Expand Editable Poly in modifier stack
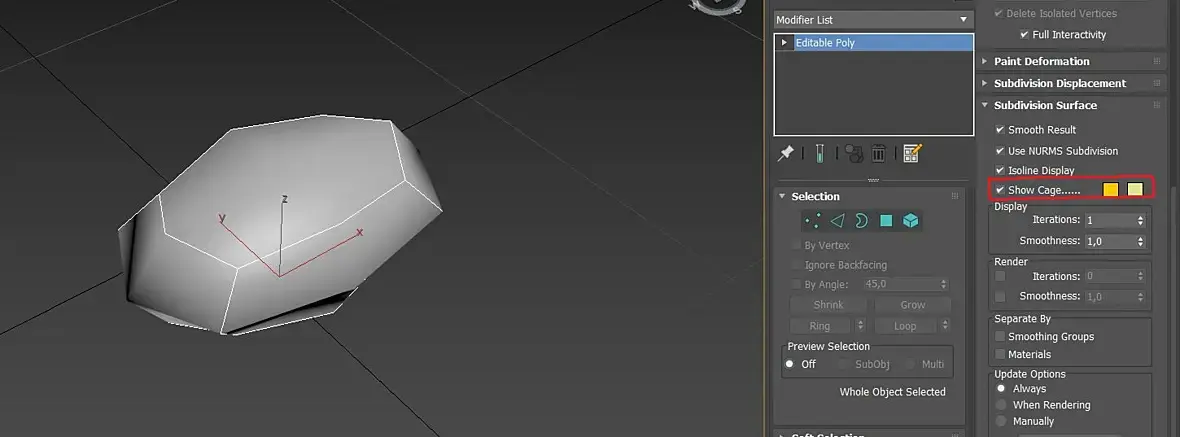The height and width of the screenshot is (437, 1180). tap(784, 43)
